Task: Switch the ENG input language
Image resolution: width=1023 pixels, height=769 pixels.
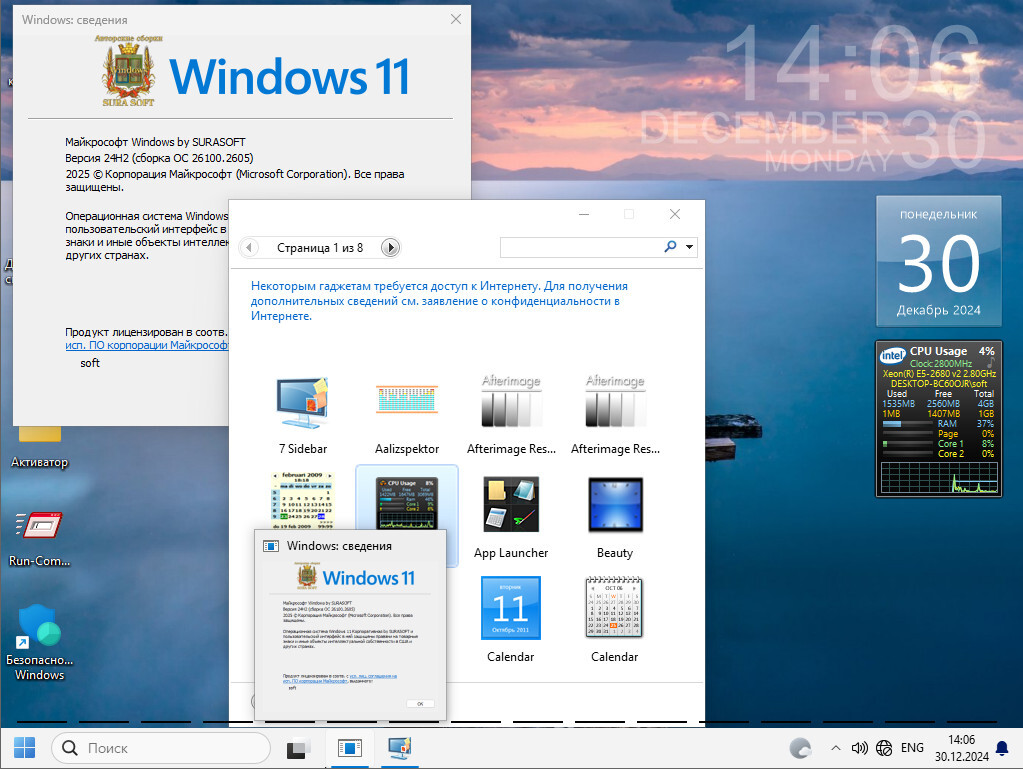Action: click(912, 747)
